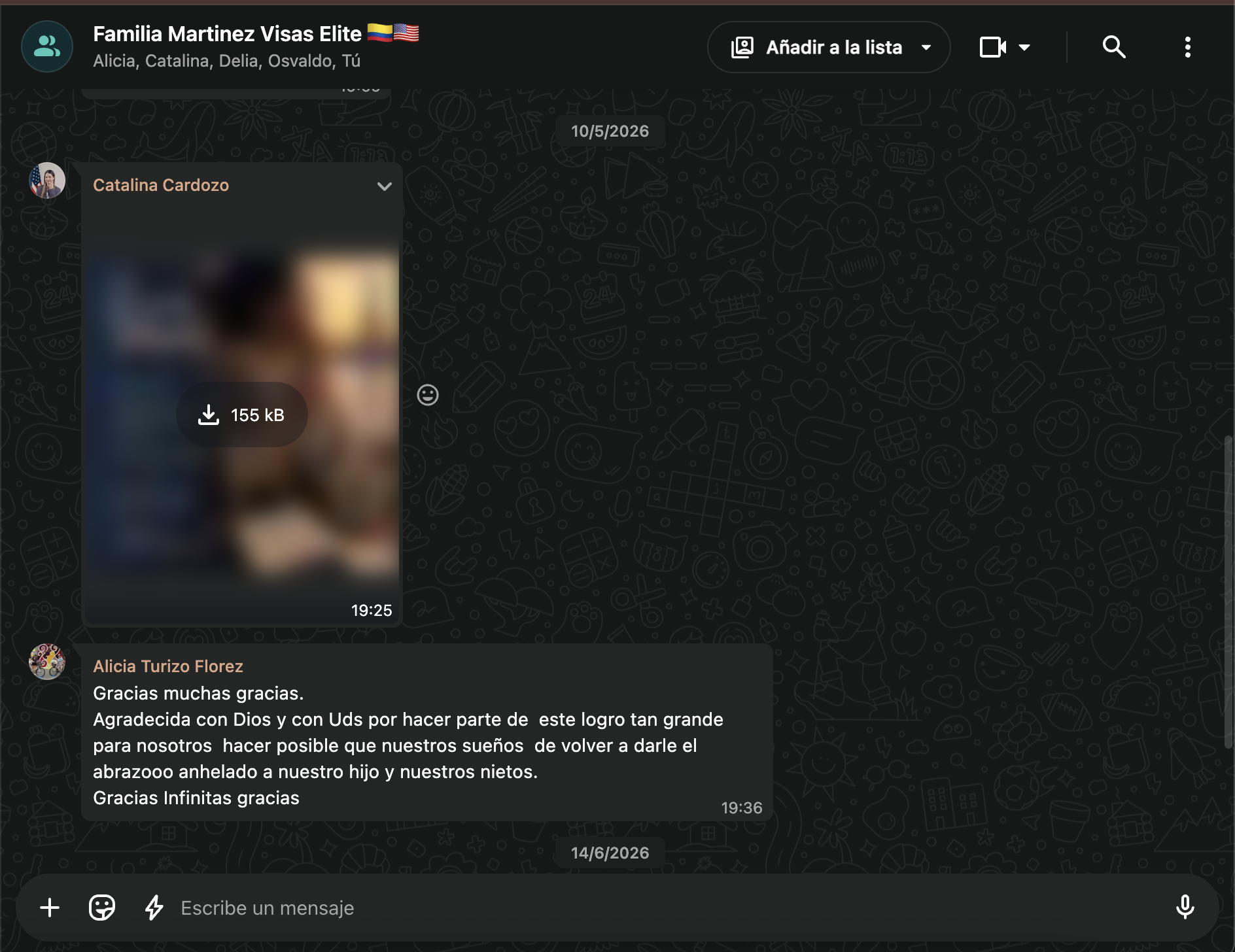Click the 10/5/2026 date label

click(x=610, y=131)
